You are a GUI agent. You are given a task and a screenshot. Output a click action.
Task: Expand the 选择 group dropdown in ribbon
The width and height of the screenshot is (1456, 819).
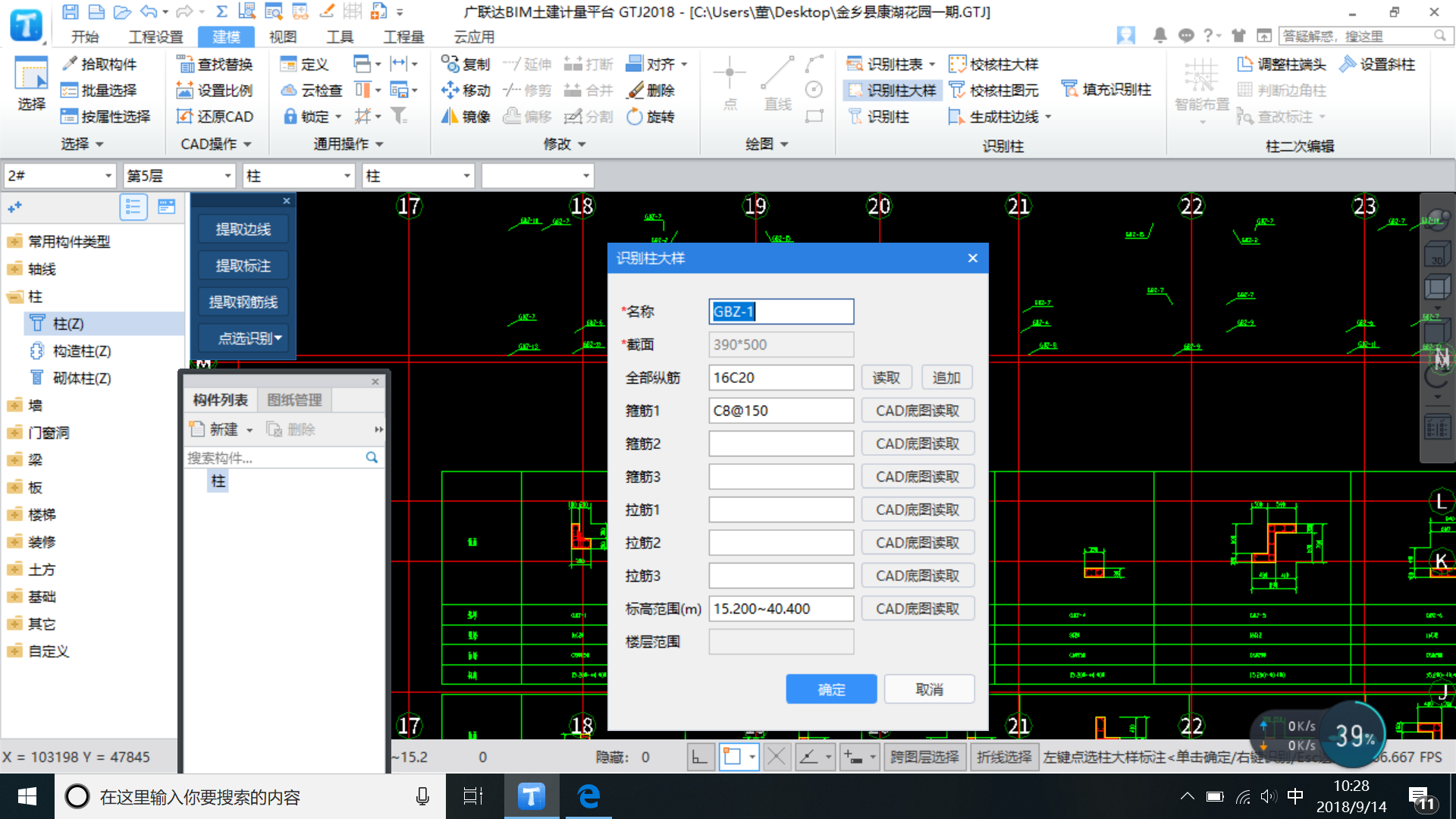click(82, 144)
